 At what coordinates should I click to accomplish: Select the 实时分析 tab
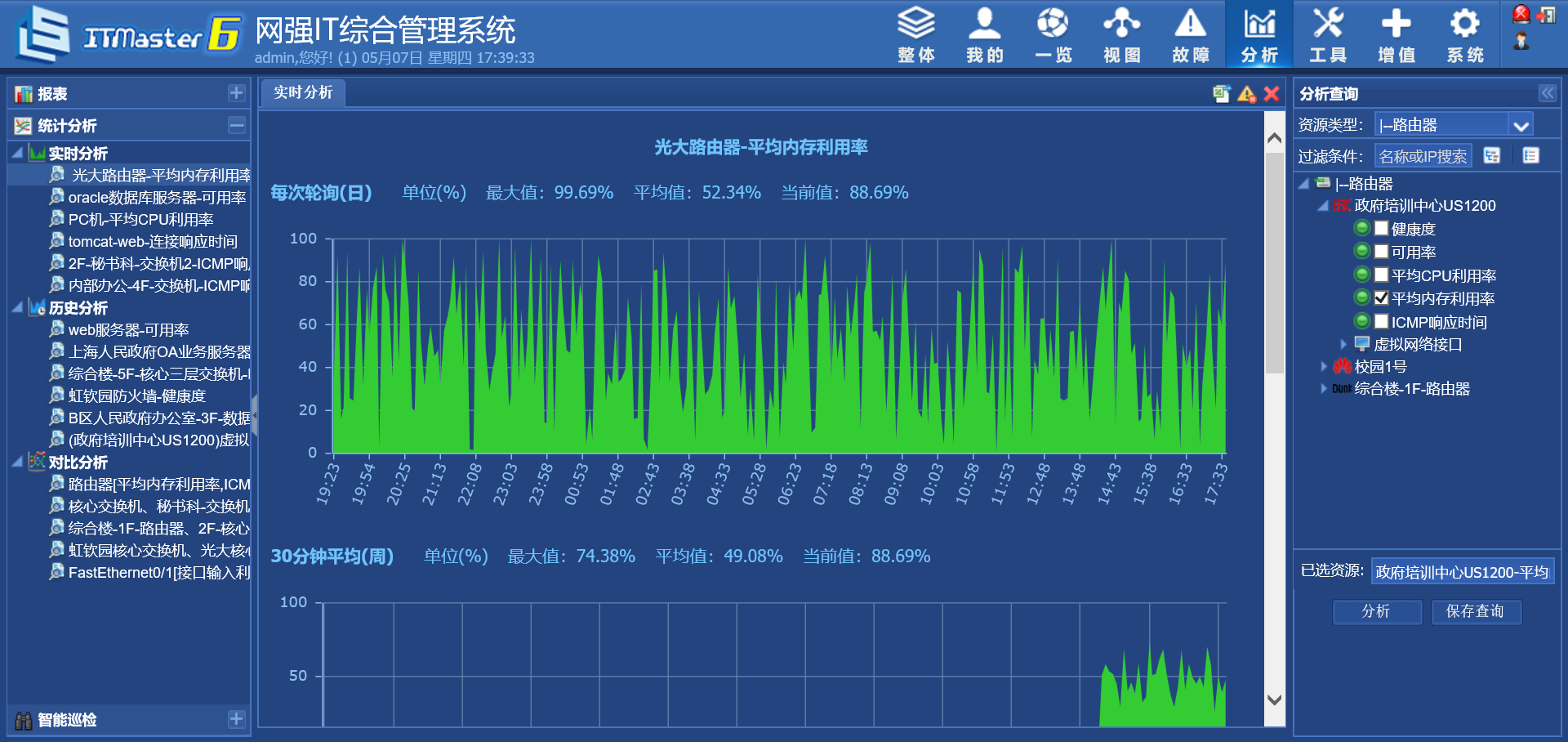(303, 93)
